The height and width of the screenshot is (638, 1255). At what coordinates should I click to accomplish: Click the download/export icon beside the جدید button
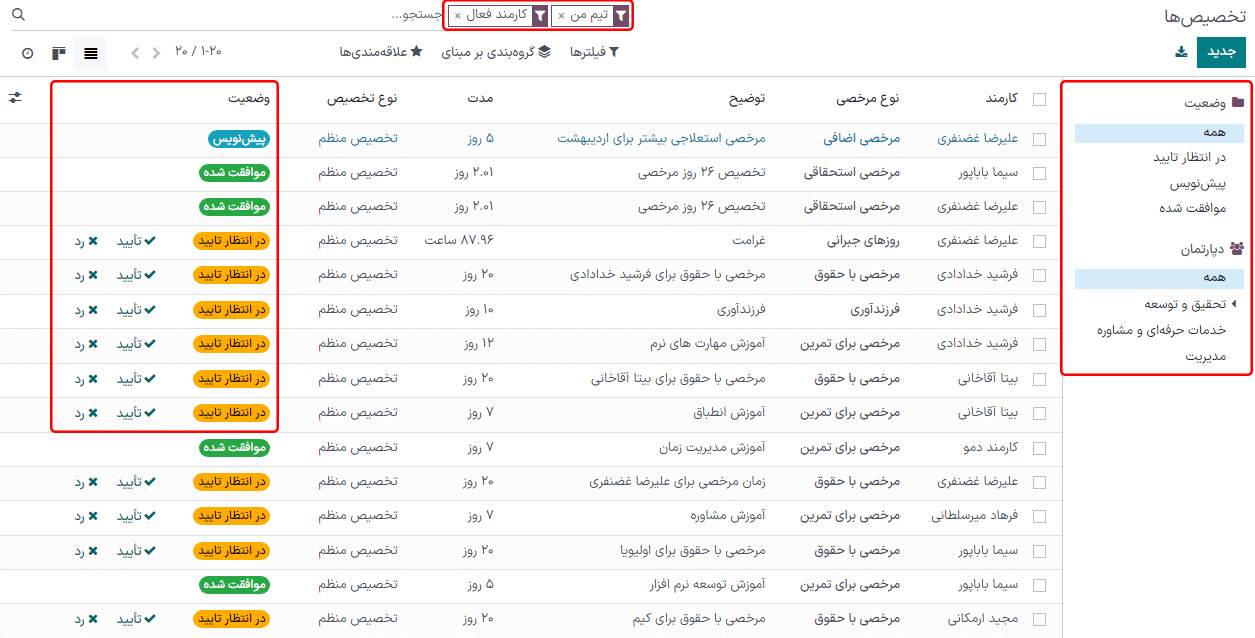point(1182,53)
